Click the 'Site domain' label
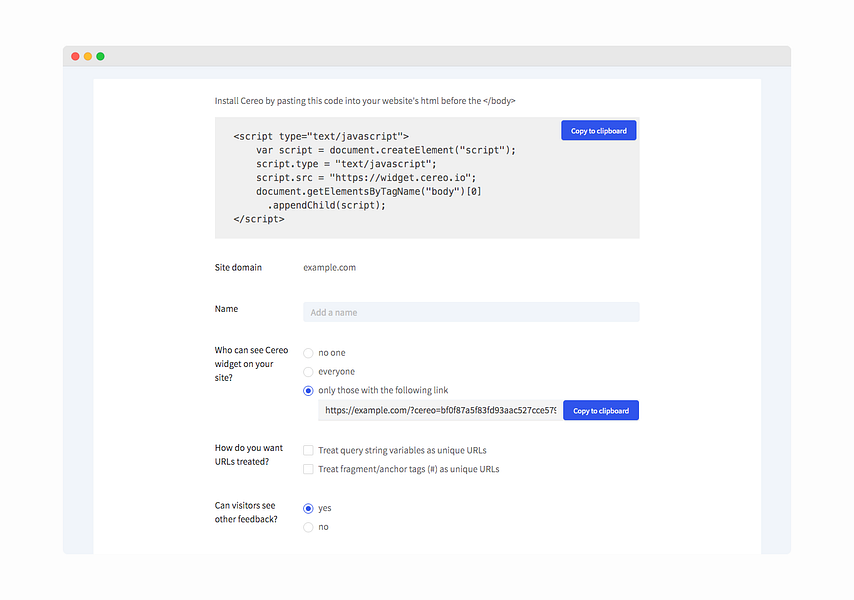The image size is (854, 600). pyautogui.click(x=238, y=267)
